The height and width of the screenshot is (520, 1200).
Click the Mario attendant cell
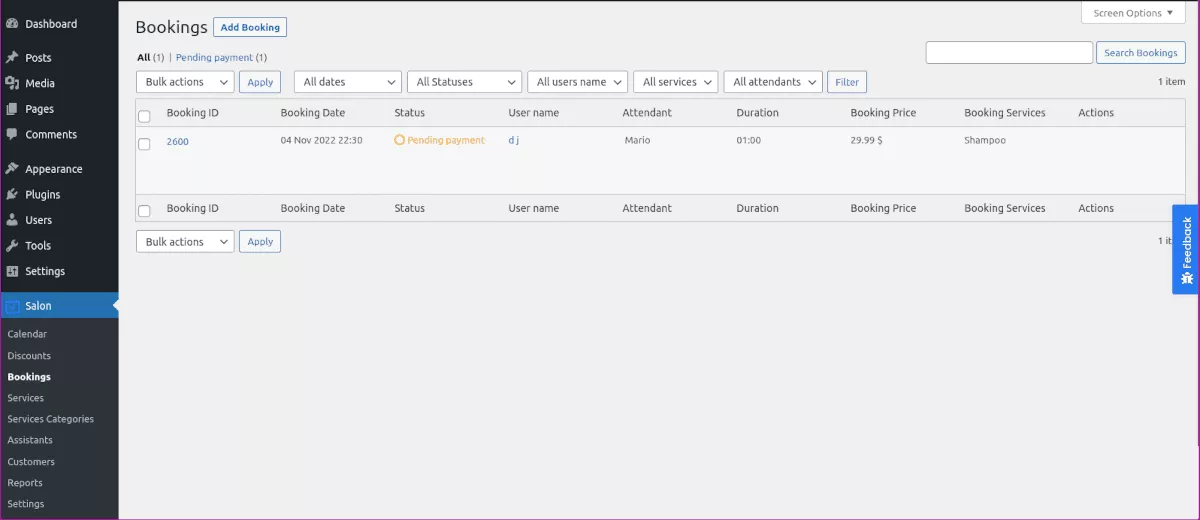pyautogui.click(x=637, y=140)
